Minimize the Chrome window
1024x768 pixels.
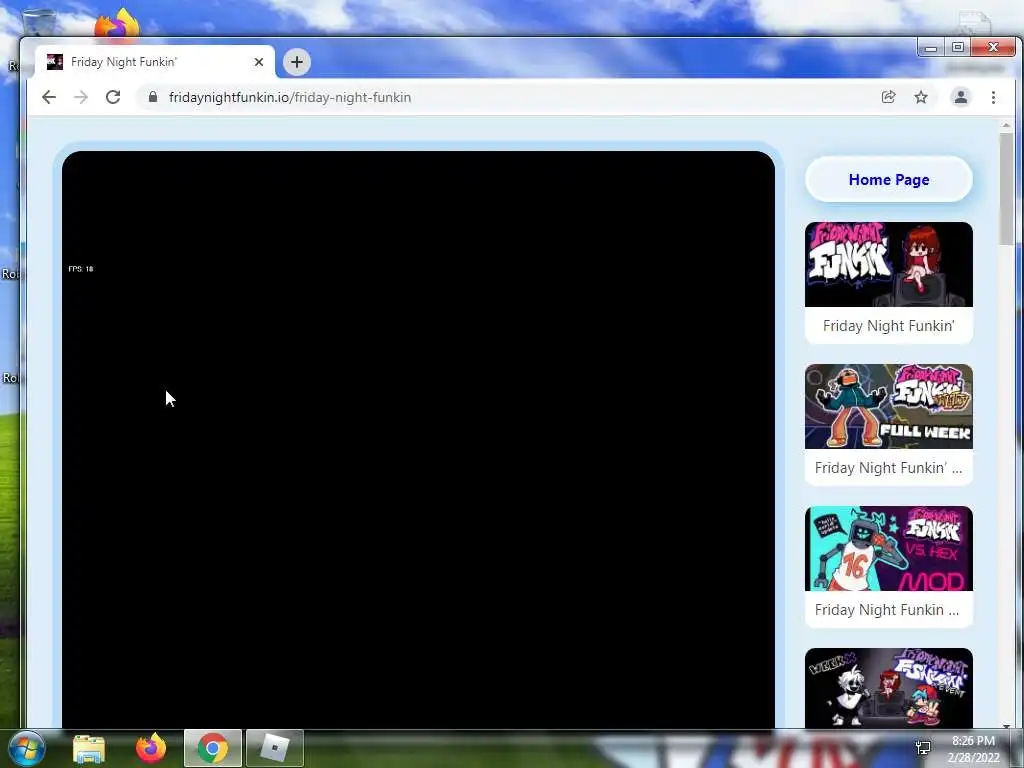pyautogui.click(x=931, y=48)
